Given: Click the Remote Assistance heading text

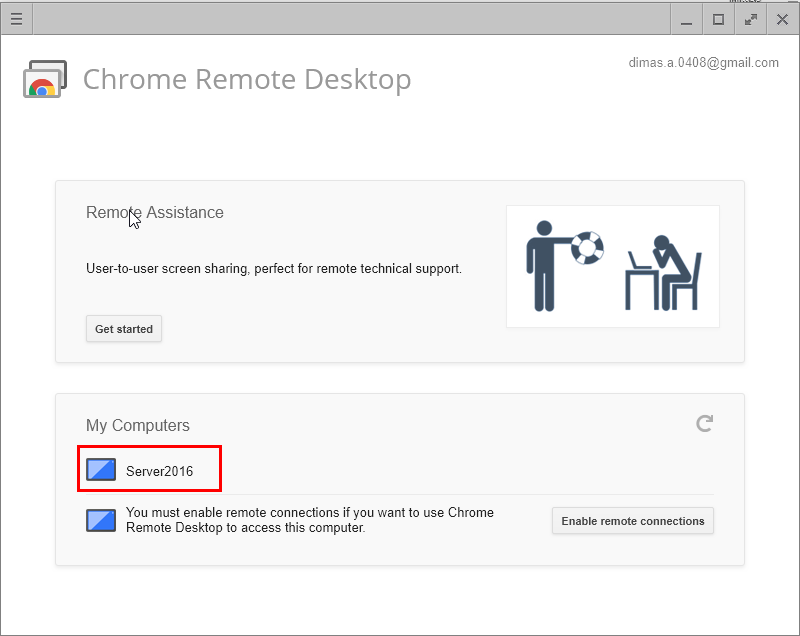Looking at the screenshot, I should tap(154, 212).
